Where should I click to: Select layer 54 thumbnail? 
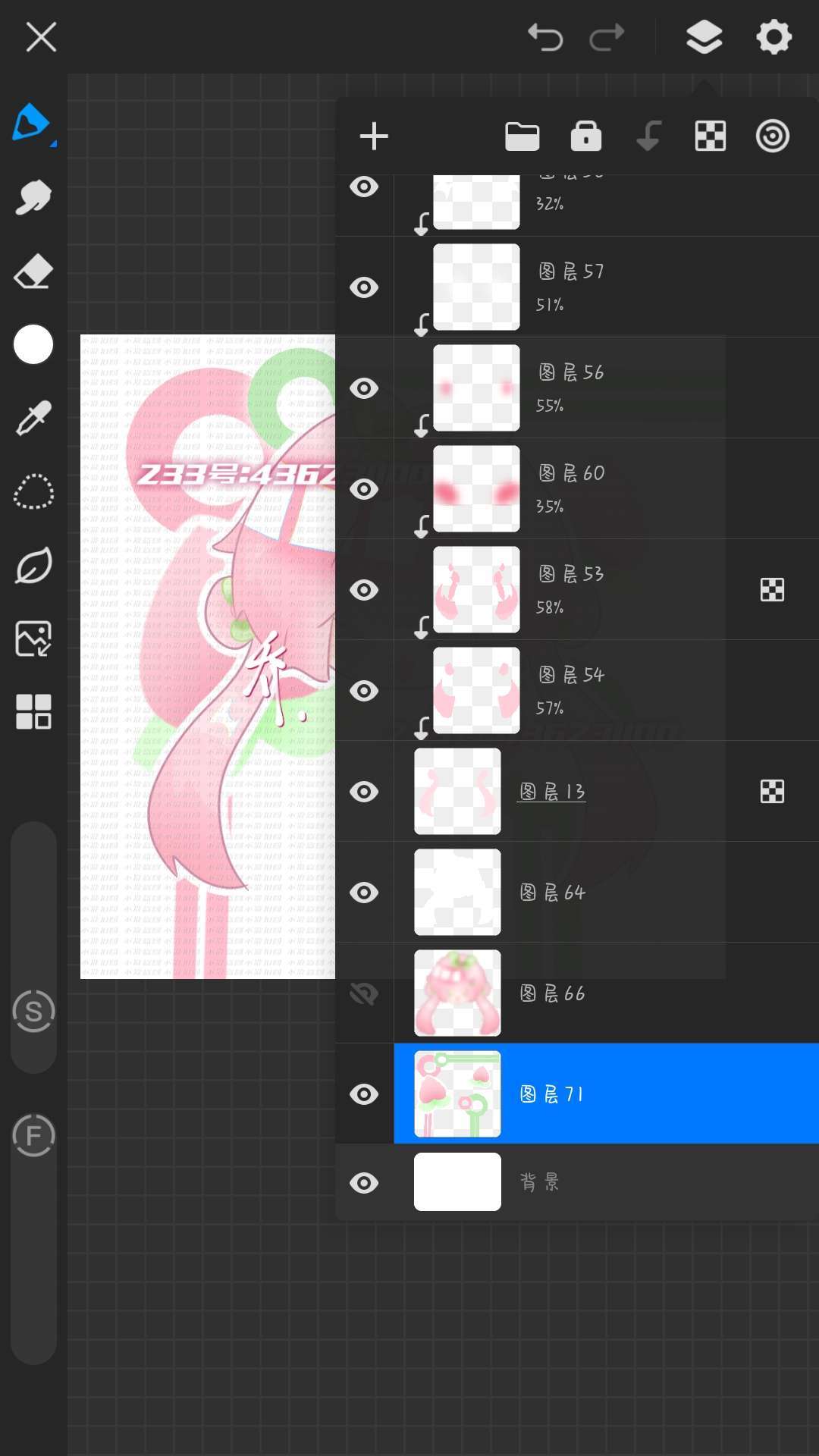(476, 691)
